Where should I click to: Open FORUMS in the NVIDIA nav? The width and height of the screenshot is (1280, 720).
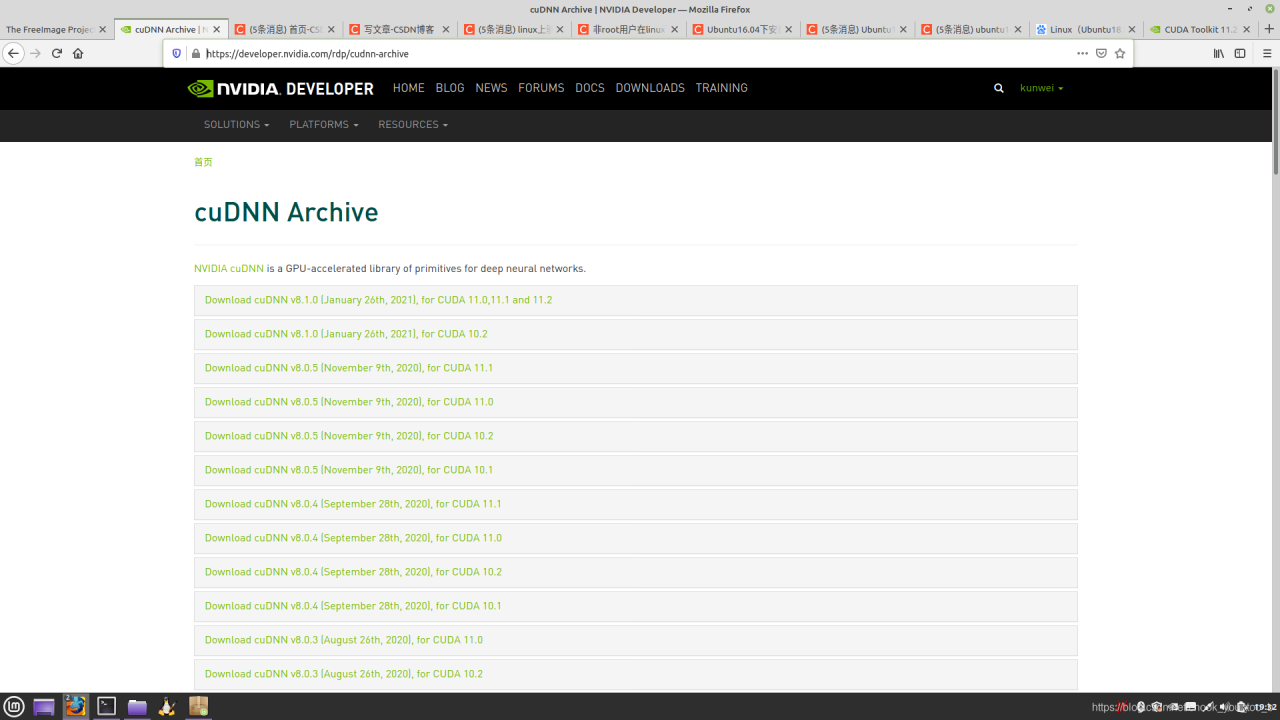(541, 88)
